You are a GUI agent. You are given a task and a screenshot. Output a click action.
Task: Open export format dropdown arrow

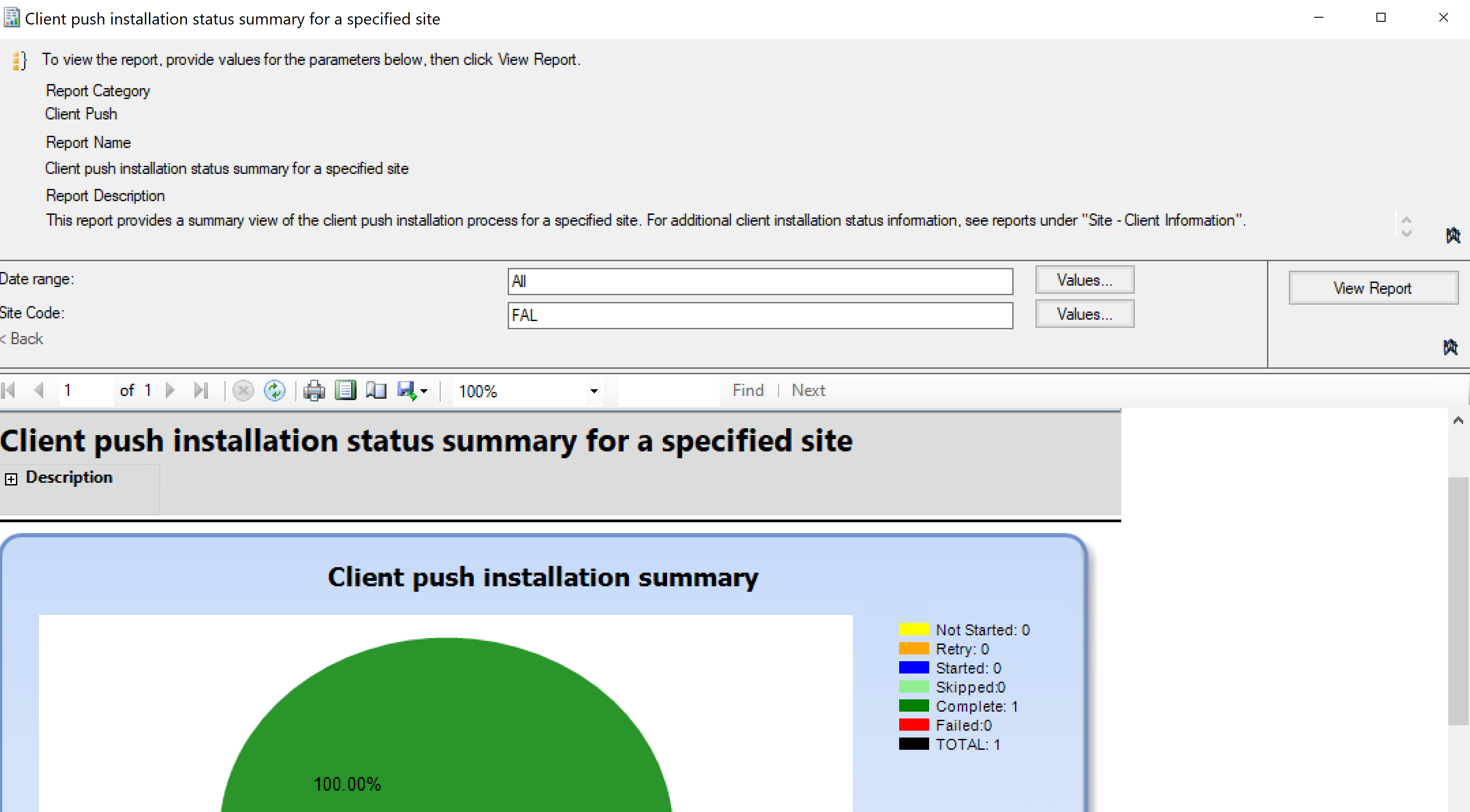424,391
